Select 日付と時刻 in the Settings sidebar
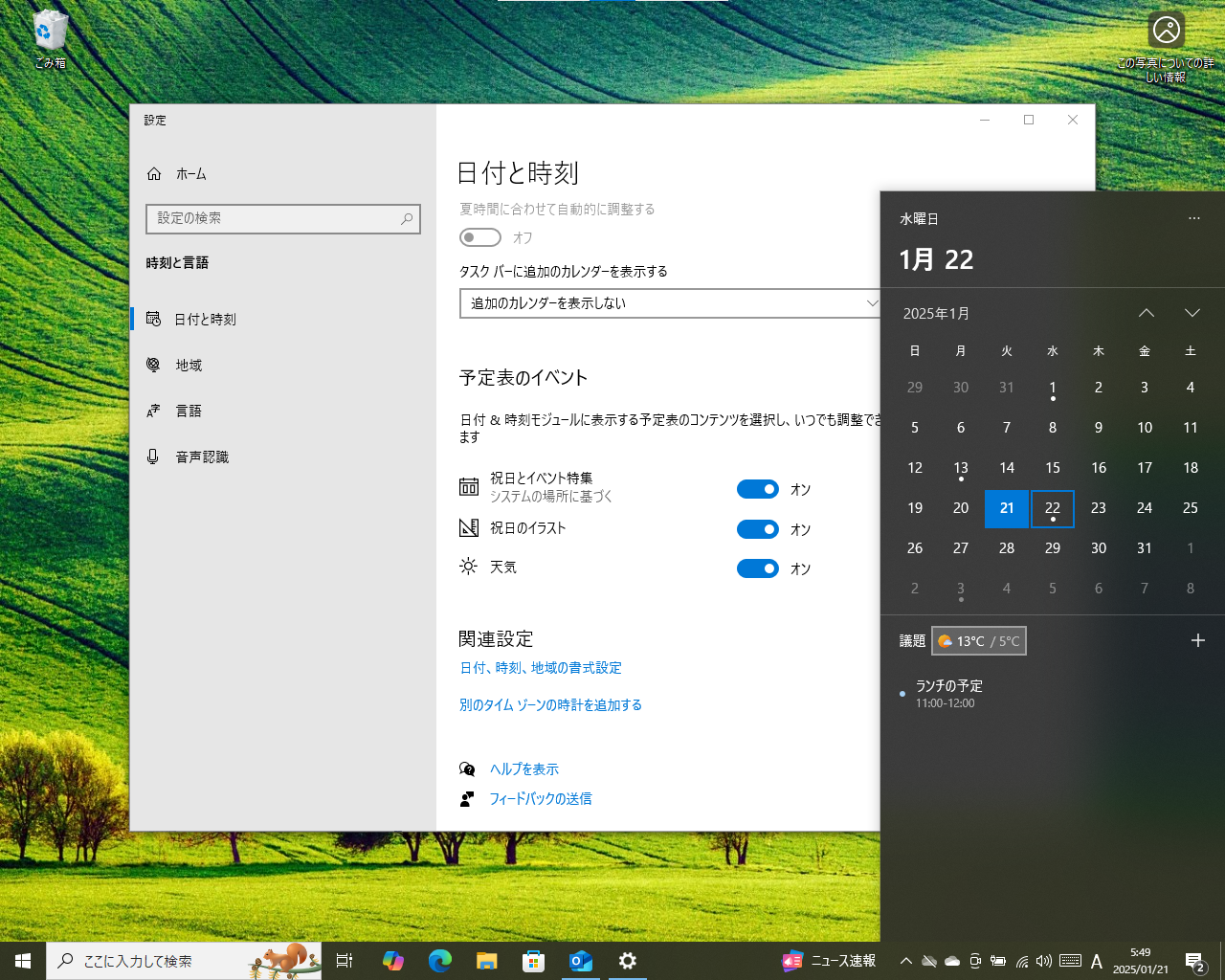 pos(283,320)
